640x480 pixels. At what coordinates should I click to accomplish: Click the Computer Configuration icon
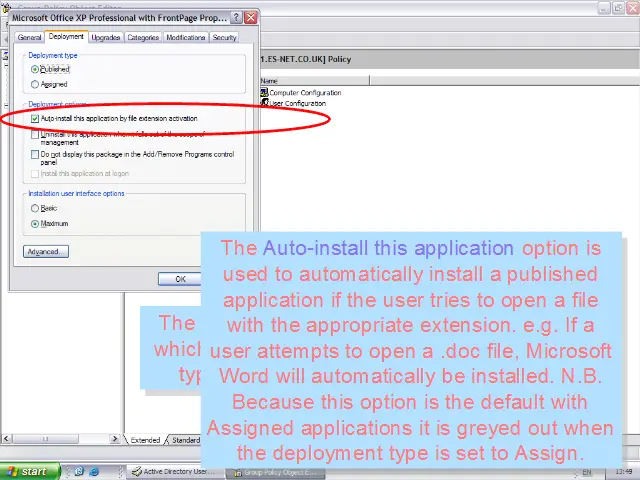tap(265, 93)
